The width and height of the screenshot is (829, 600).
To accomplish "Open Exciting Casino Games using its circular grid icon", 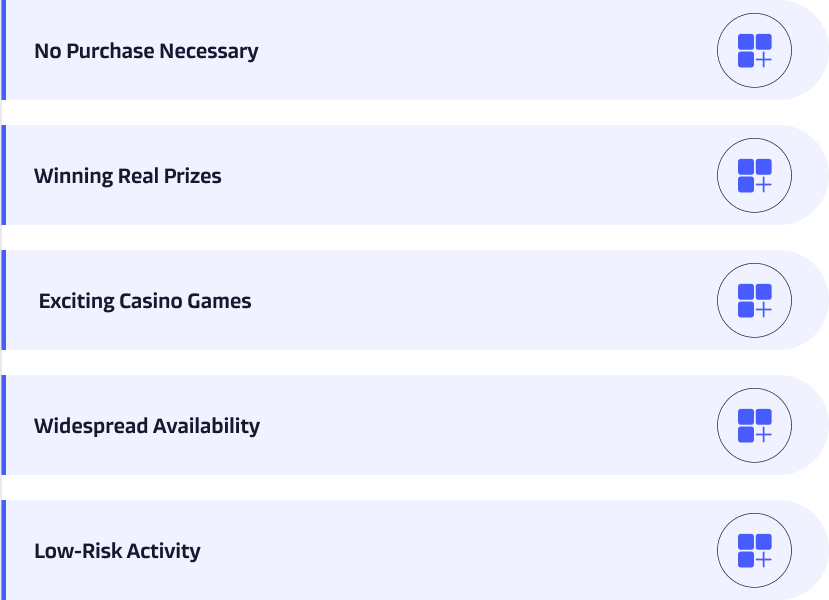I will (x=754, y=300).
